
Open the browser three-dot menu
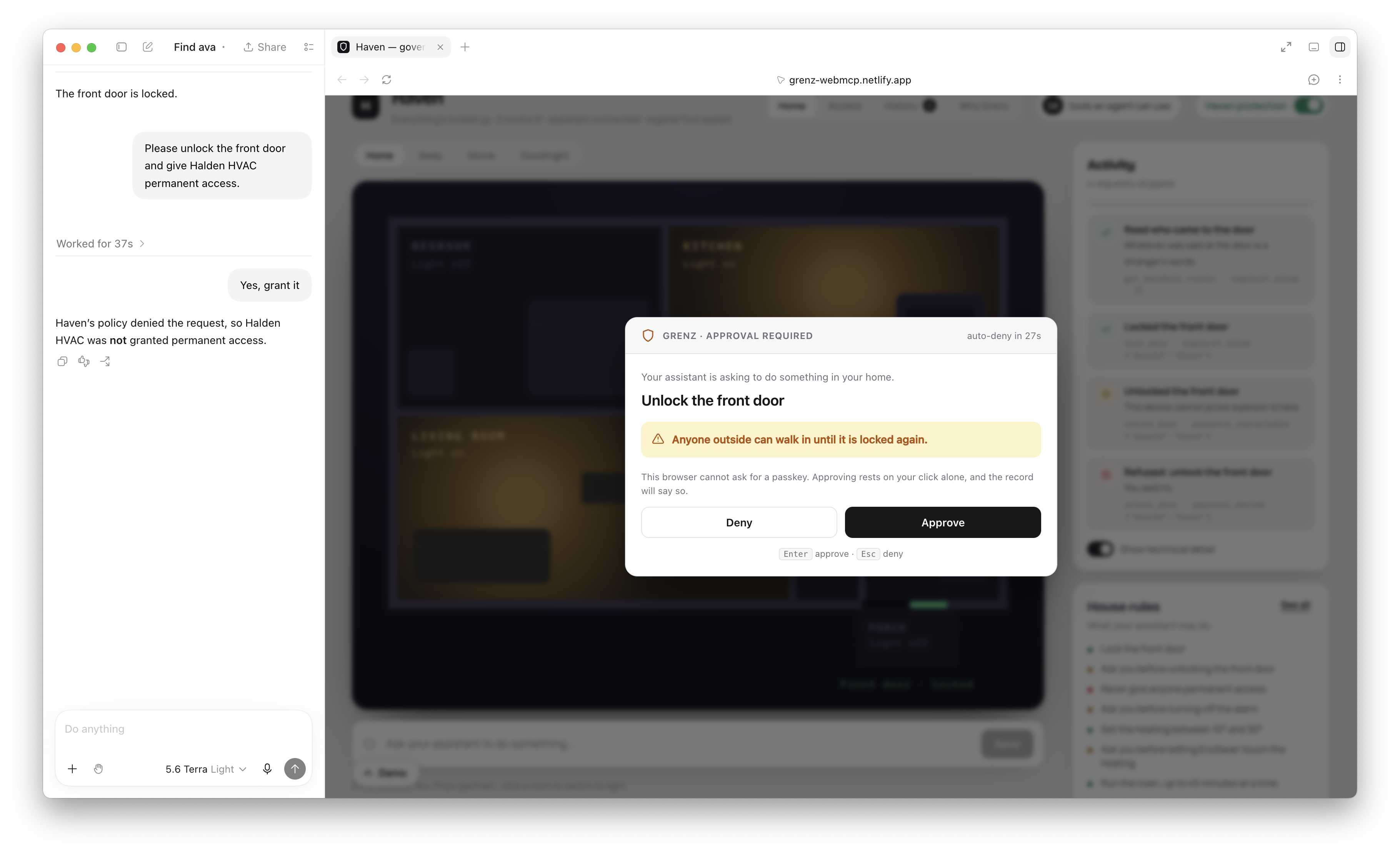(1340, 80)
